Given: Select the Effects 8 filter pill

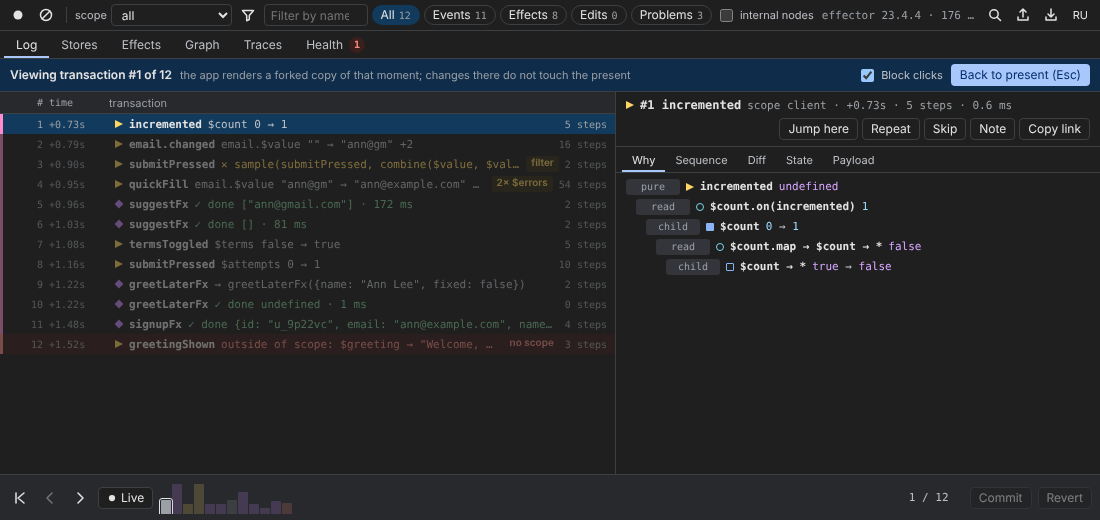Looking at the screenshot, I should click(533, 15).
